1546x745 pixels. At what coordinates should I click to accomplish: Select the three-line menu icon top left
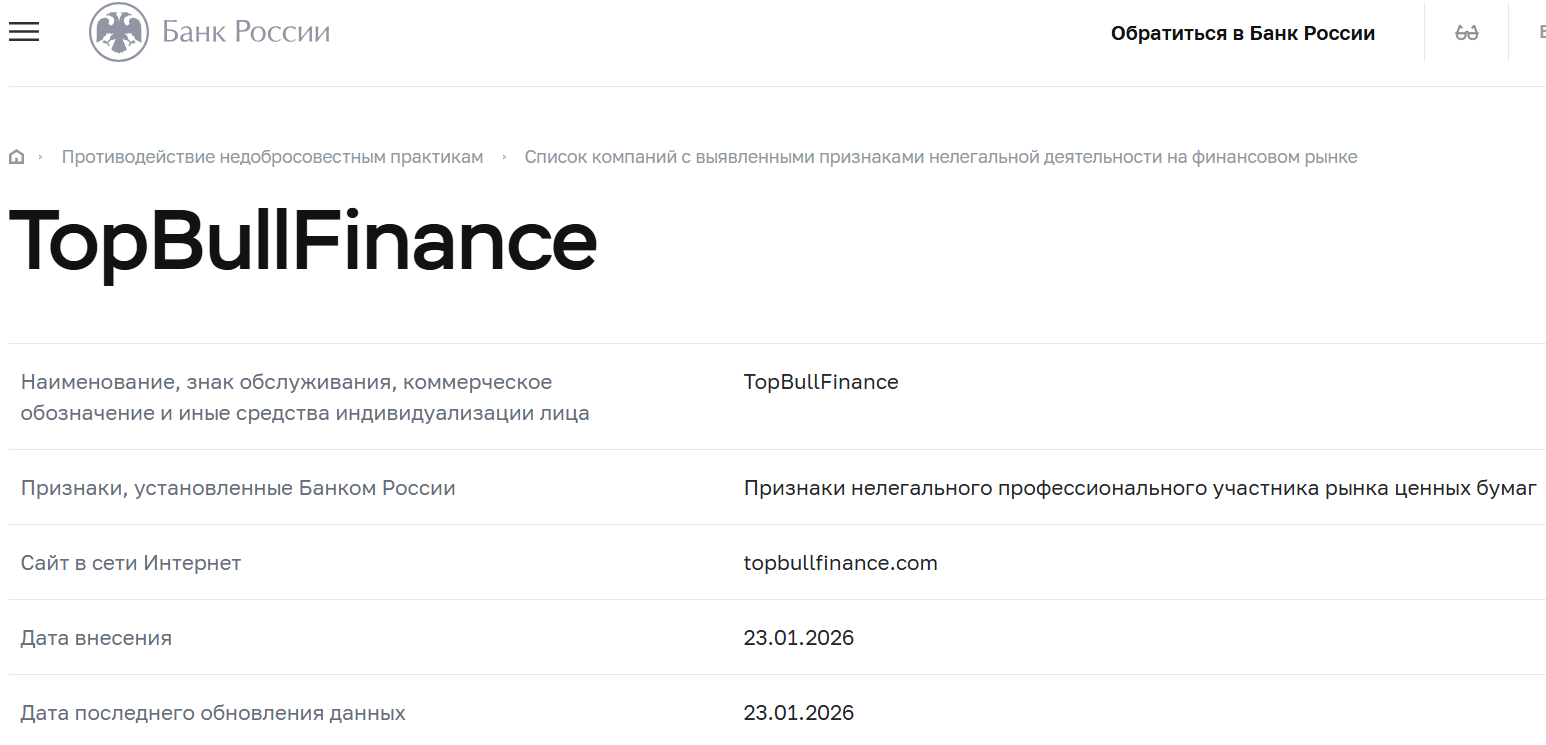(23, 31)
